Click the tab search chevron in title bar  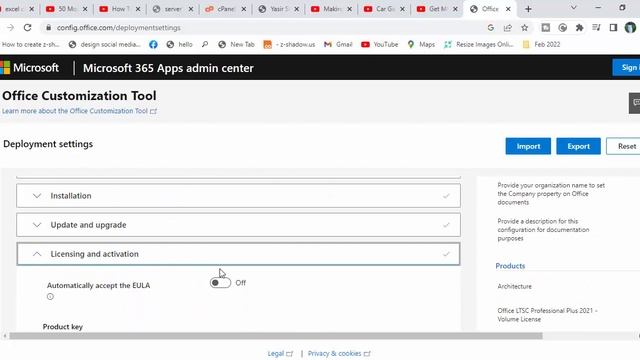coord(573,8)
